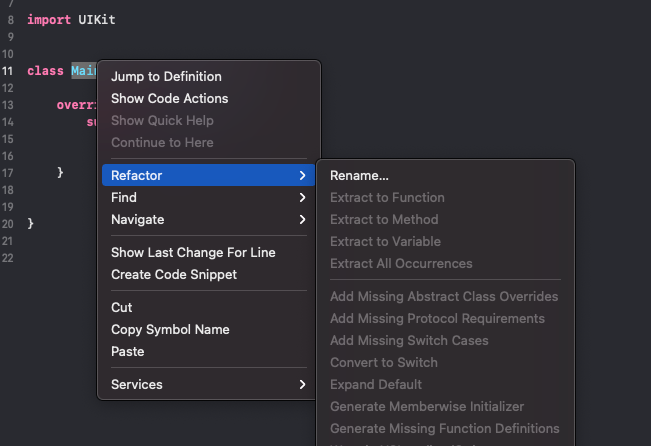Click Generate Memberwise Initializer

(427, 406)
